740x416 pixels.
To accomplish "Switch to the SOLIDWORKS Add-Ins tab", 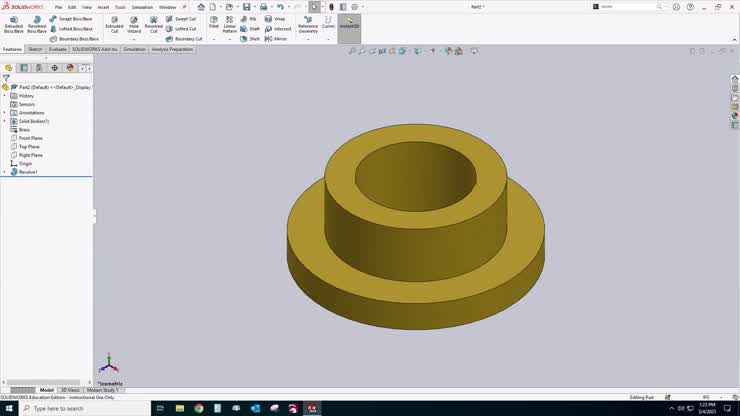I will tap(95, 49).
